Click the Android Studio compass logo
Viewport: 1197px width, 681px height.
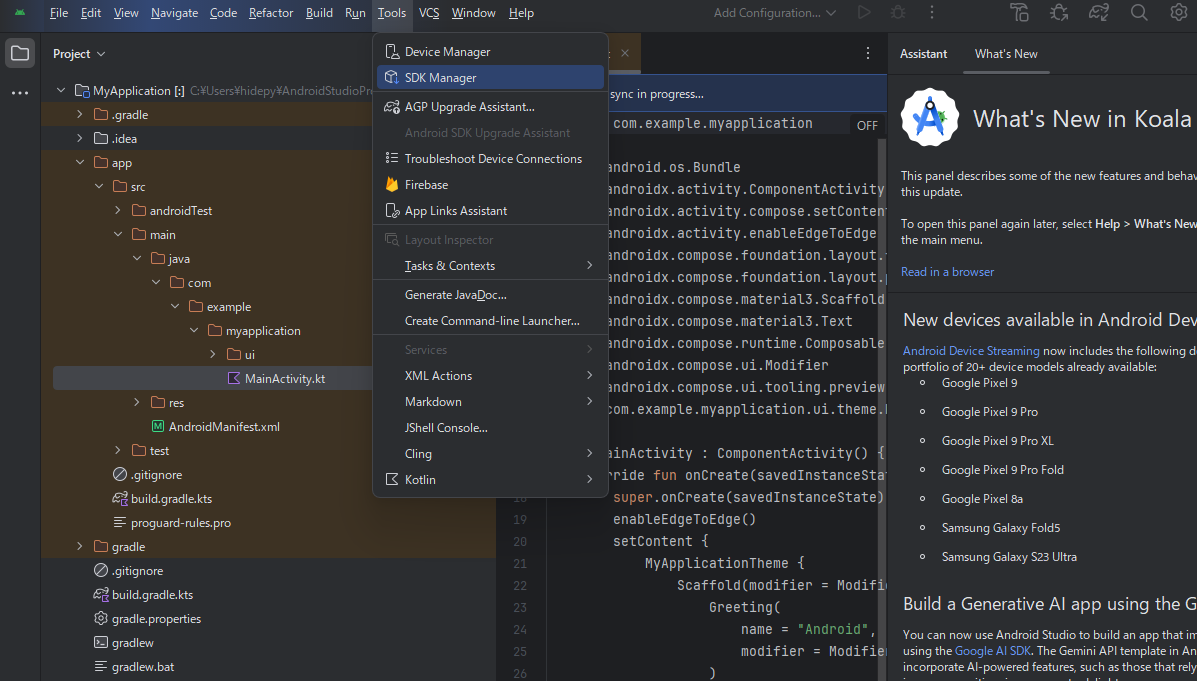click(x=930, y=118)
